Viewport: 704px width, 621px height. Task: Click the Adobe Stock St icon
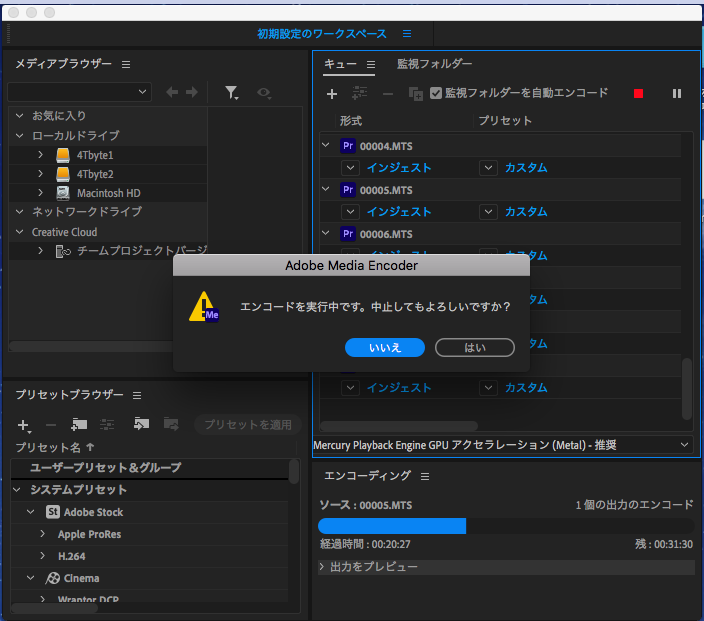coord(53,512)
